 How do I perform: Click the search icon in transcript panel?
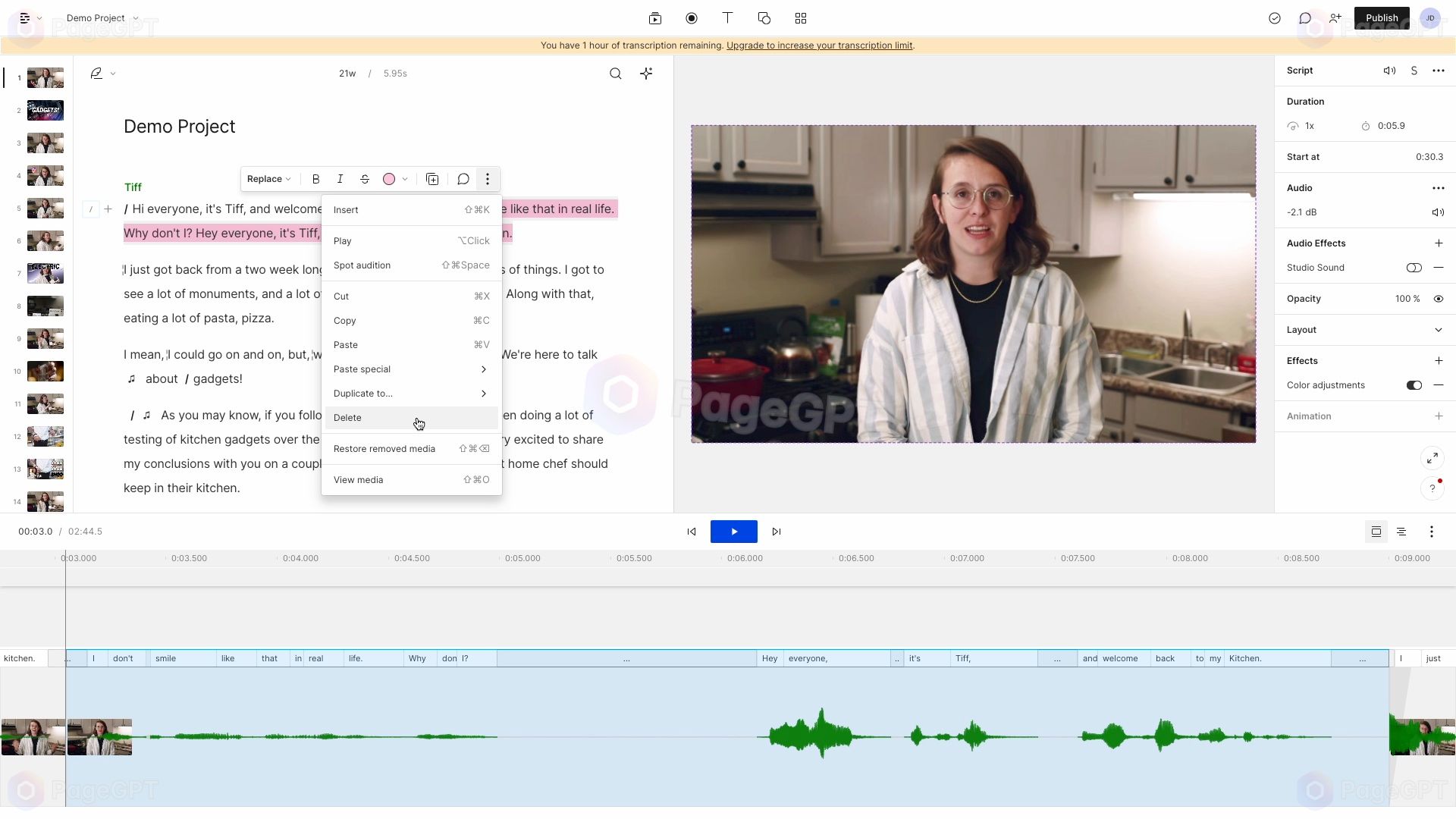click(616, 73)
